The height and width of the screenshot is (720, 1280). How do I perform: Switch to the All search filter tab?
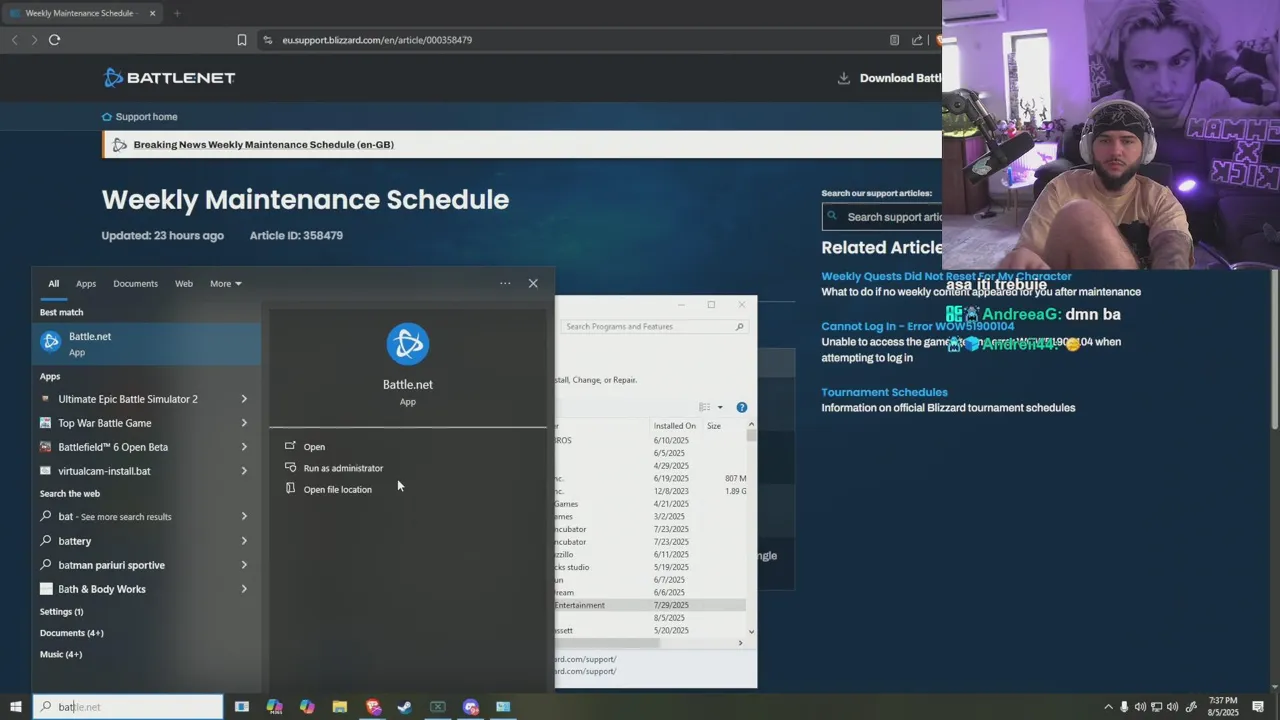coord(54,284)
